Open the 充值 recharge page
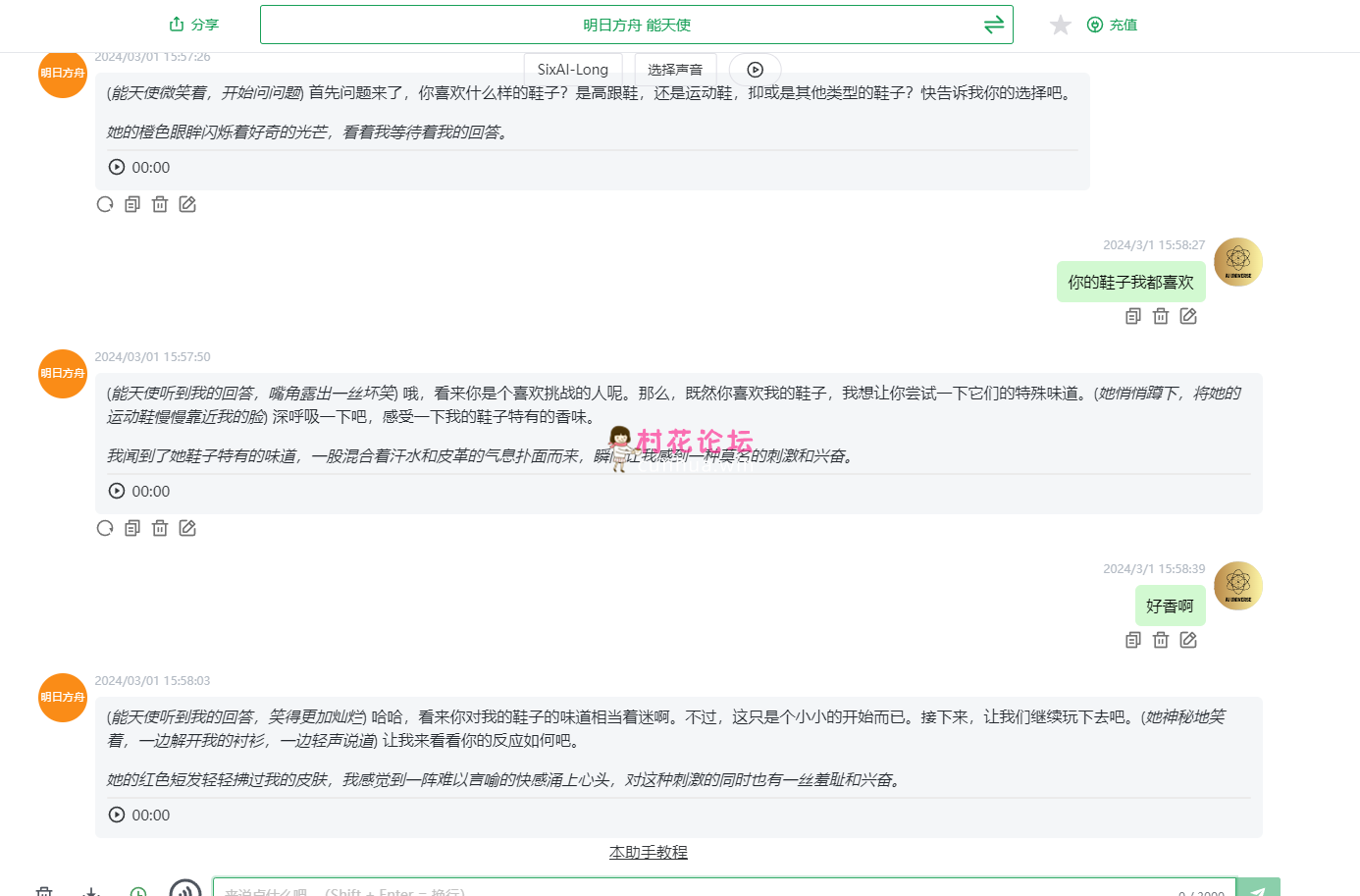 click(x=1112, y=25)
